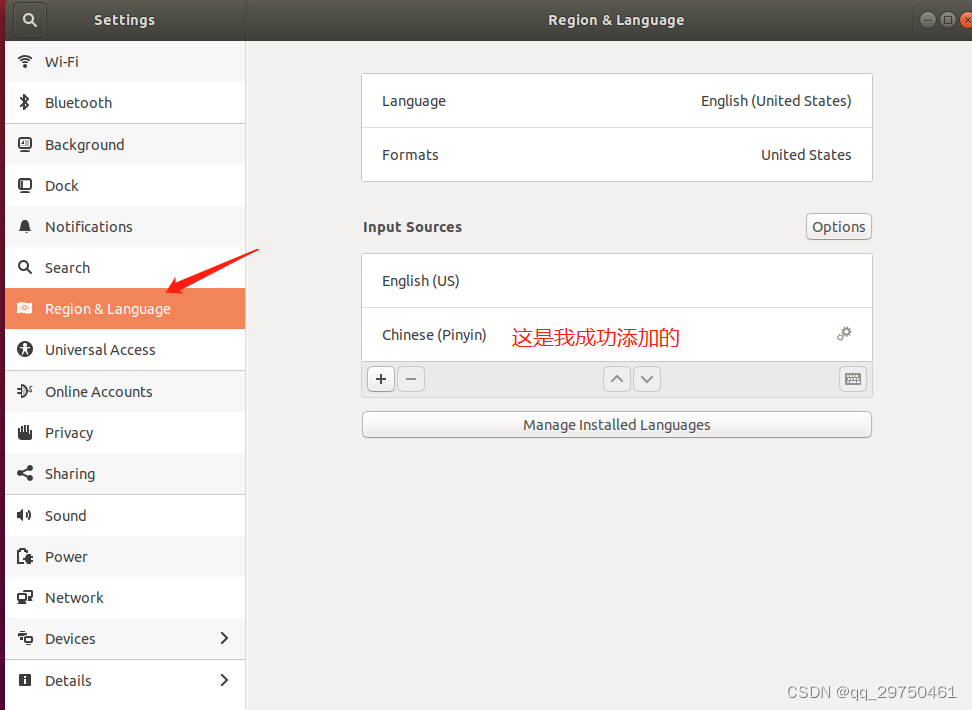Move input source down arrow
The height and width of the screenshot is (710, 972).
click(x=647, y=379)
